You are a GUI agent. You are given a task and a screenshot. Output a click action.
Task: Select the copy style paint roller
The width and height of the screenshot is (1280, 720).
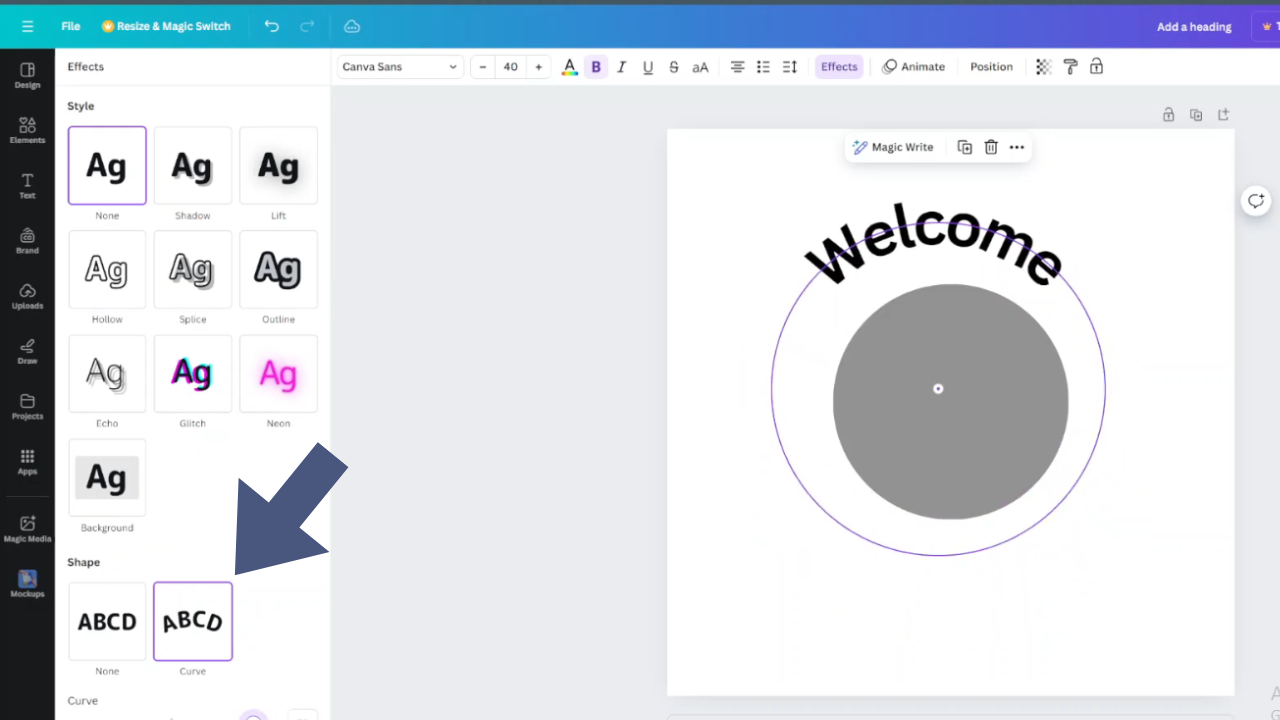pyautogui.click(x=1070, y=67)
